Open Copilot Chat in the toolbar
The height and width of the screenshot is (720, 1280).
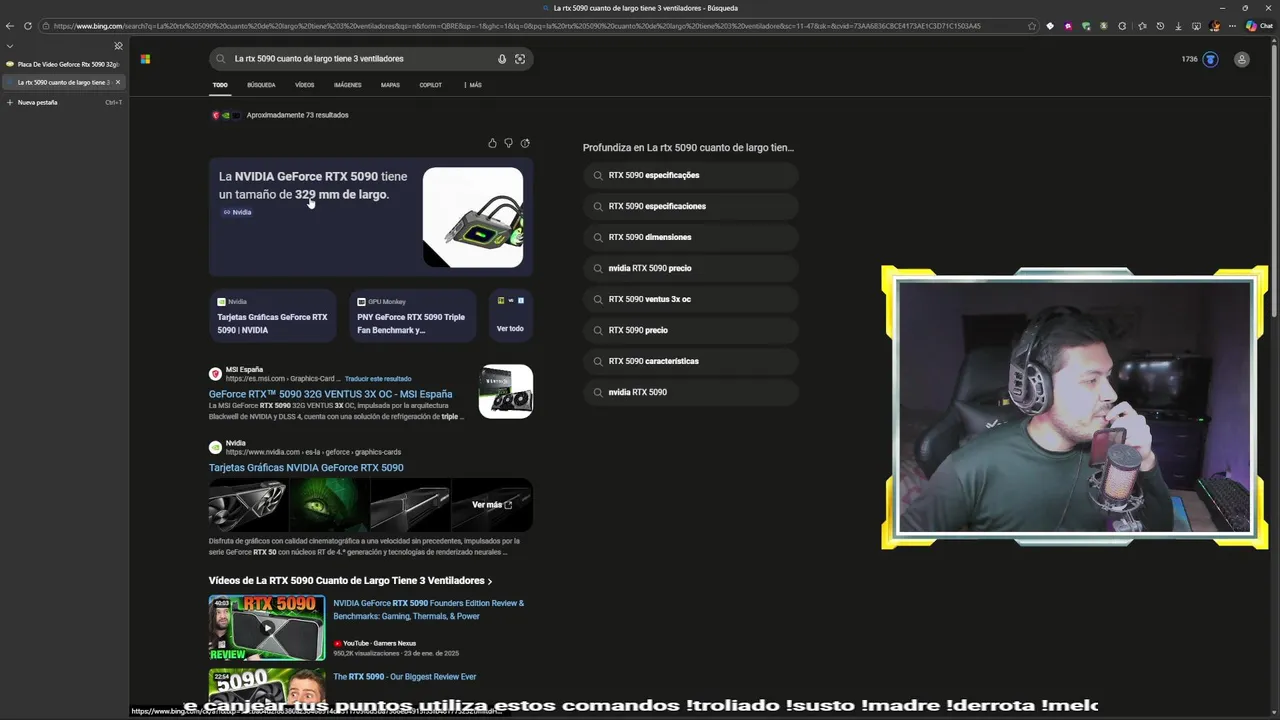tap(1258, 26)
